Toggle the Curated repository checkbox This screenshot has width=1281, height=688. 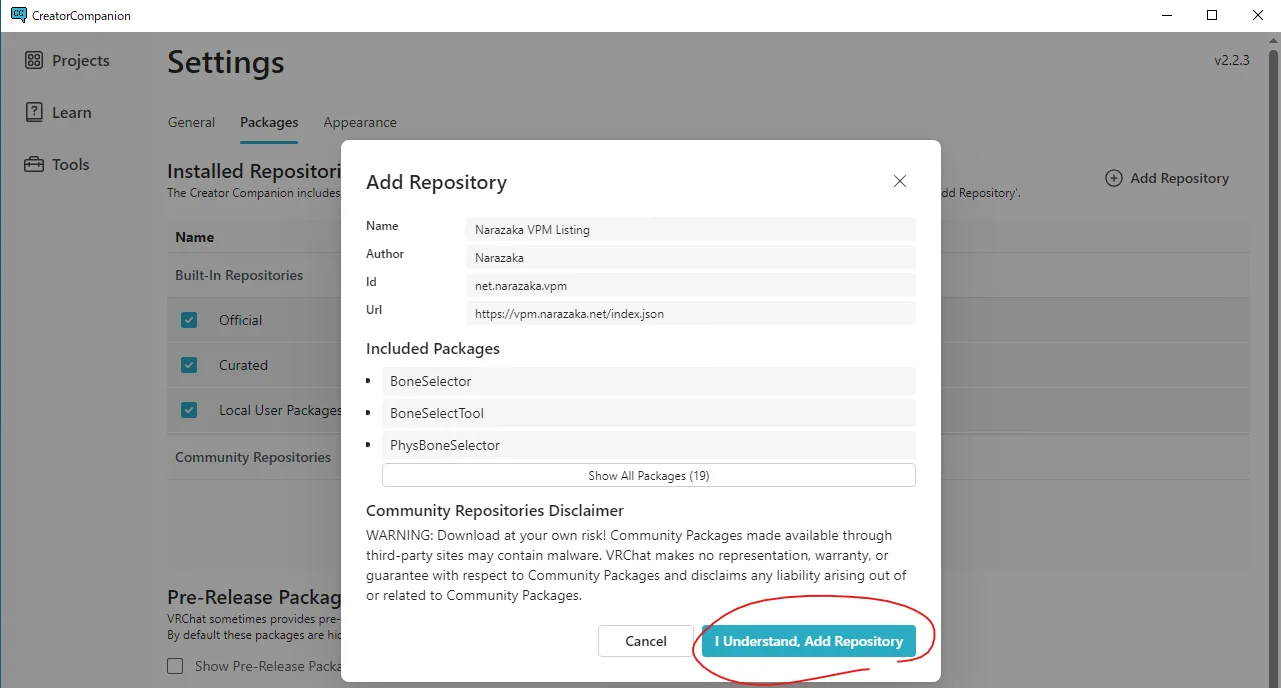pyautogui.click(x=189, y=365)
